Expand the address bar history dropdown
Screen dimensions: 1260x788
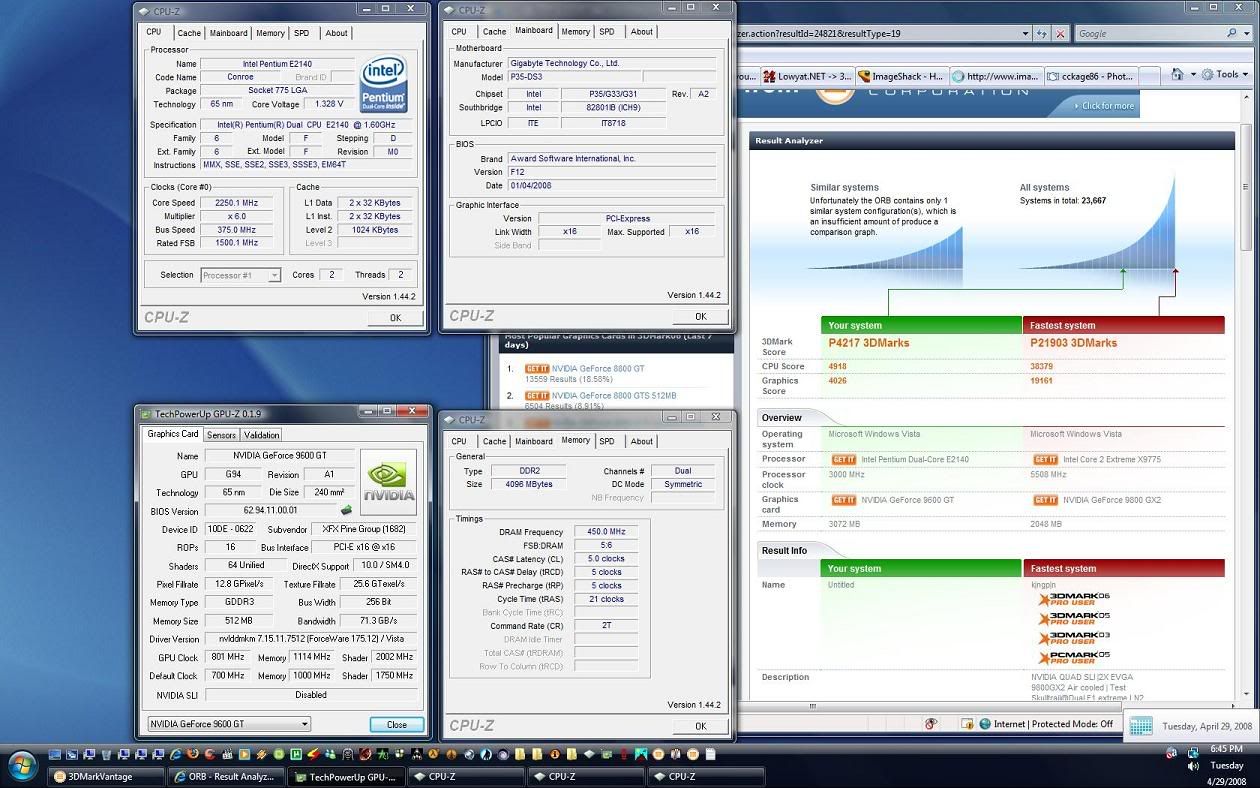[1024, 33]
